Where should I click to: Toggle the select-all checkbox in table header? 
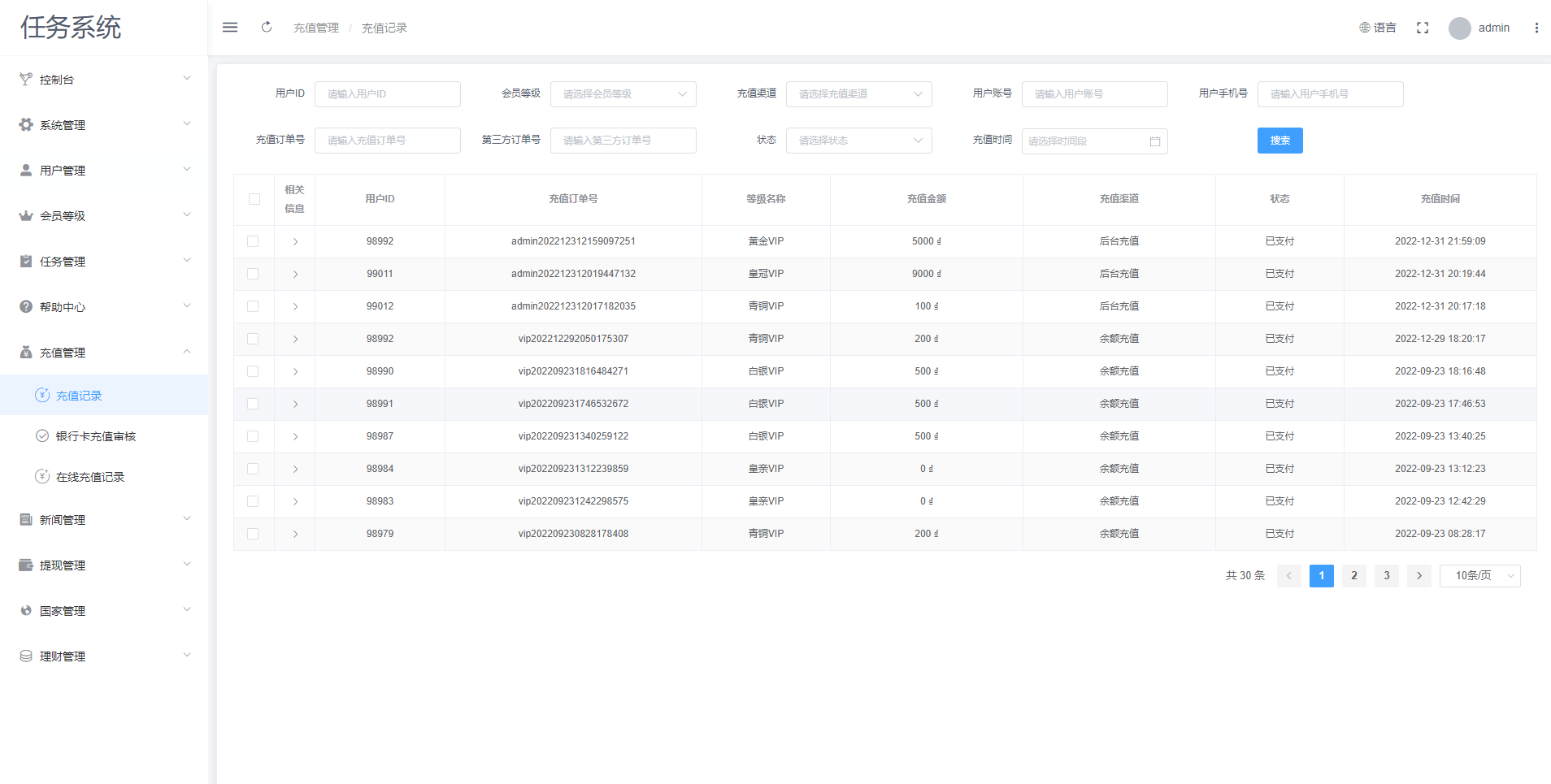(254, 199)
